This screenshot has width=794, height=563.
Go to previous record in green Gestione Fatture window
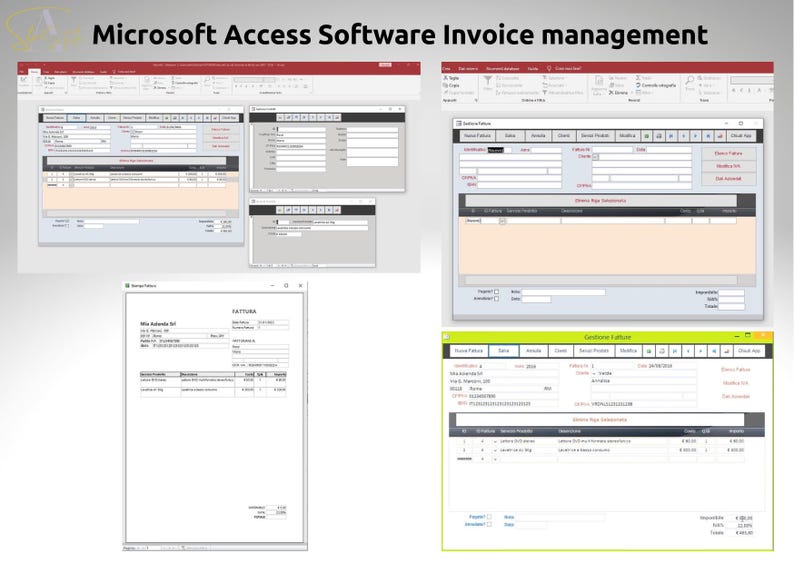[688, 351]
